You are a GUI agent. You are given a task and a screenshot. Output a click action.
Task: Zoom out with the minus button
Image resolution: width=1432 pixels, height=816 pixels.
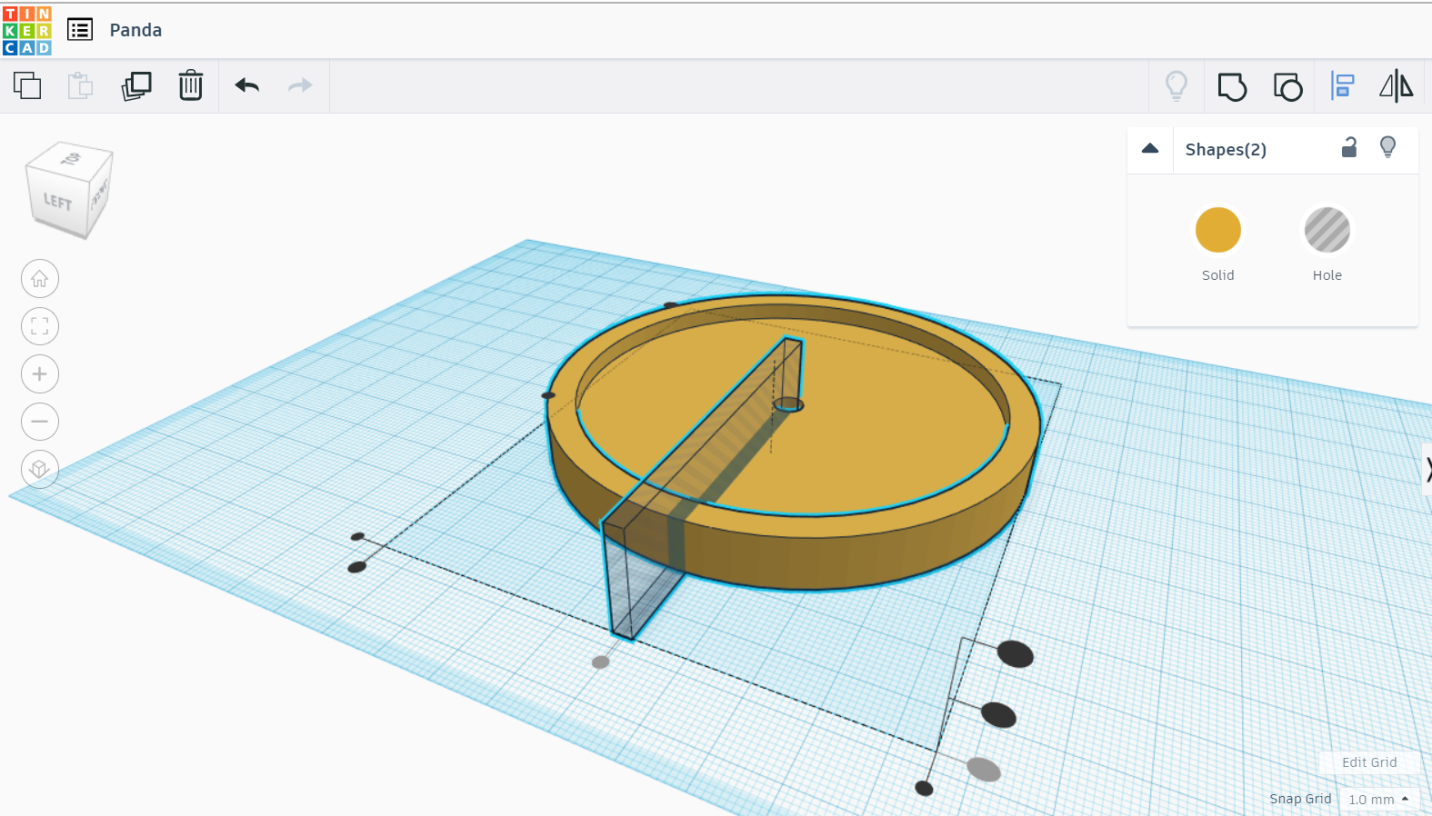[40, 421]
